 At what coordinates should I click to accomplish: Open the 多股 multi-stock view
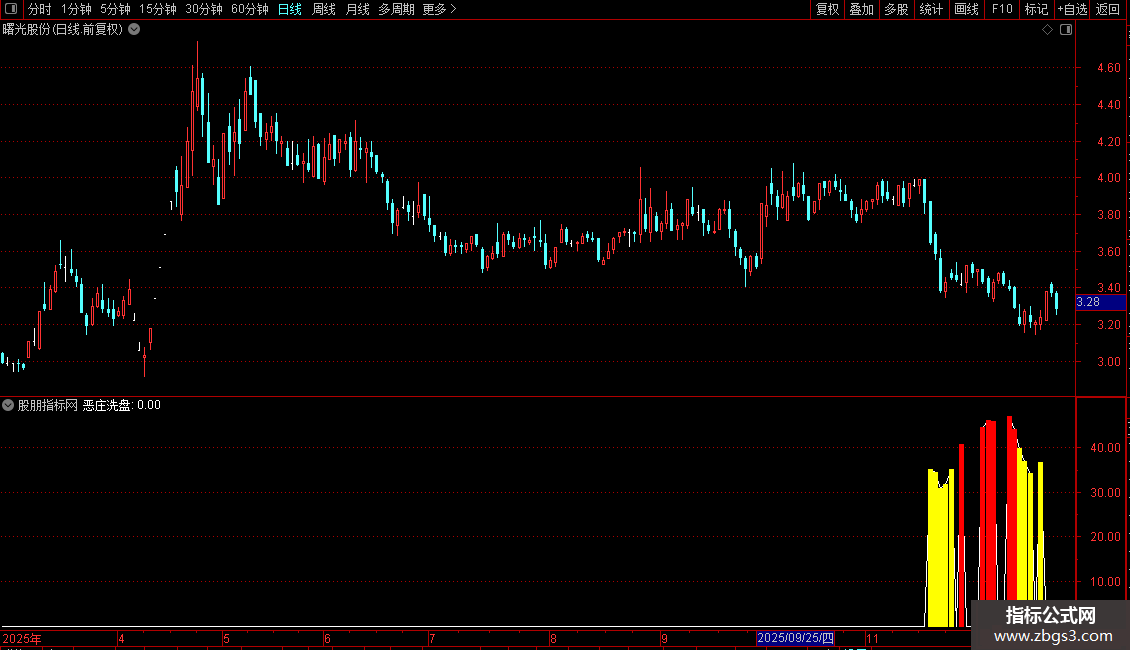tap(896, 9)
